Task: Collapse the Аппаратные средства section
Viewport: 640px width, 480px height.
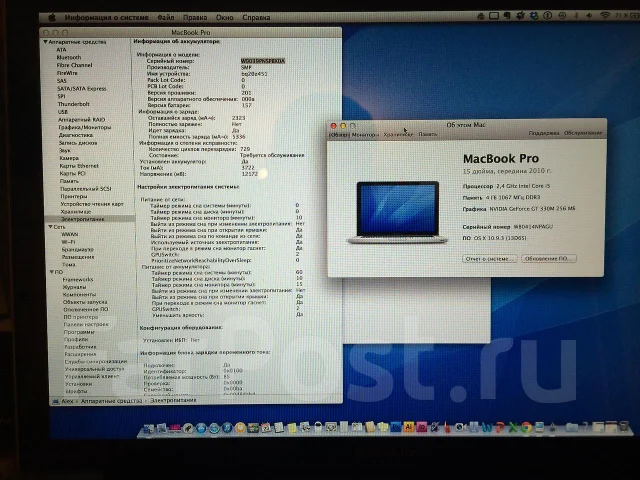Action: 45,42
